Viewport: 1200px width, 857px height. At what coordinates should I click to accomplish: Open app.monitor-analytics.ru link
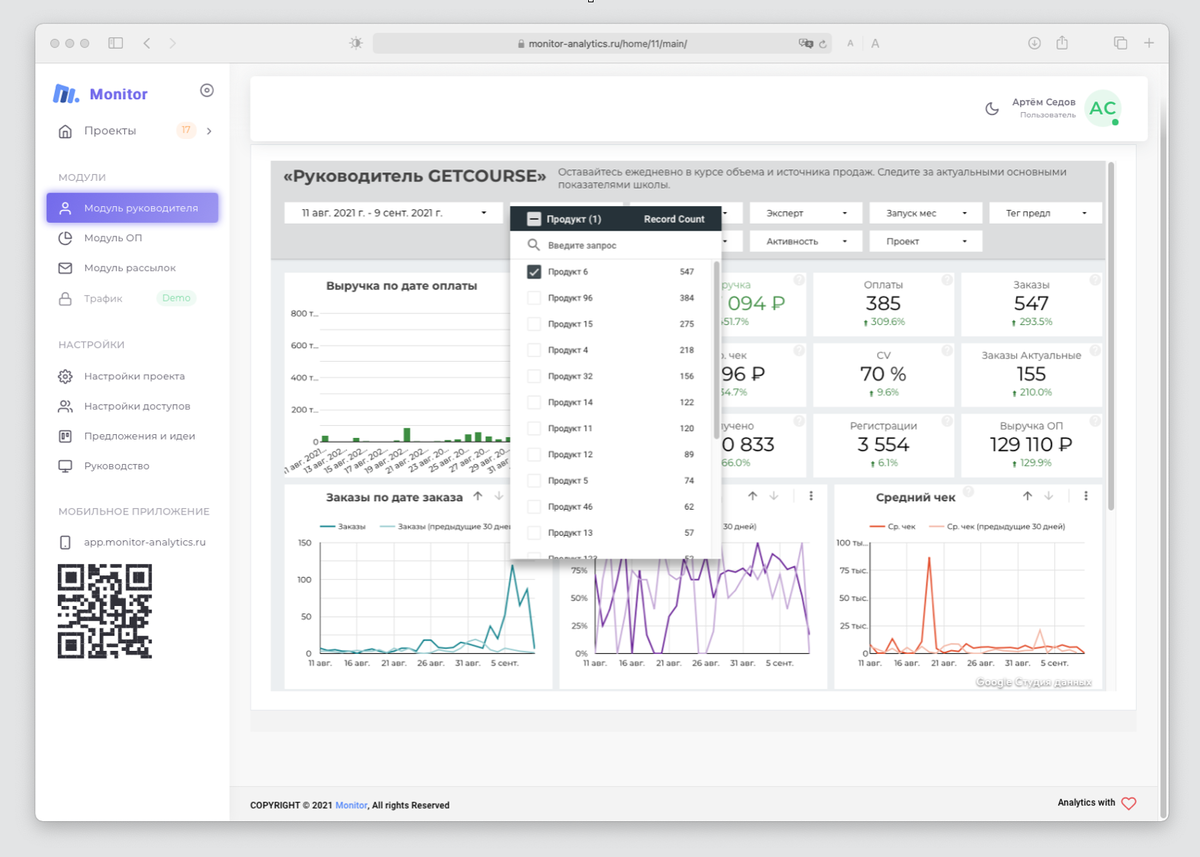(x=144, y=542)
